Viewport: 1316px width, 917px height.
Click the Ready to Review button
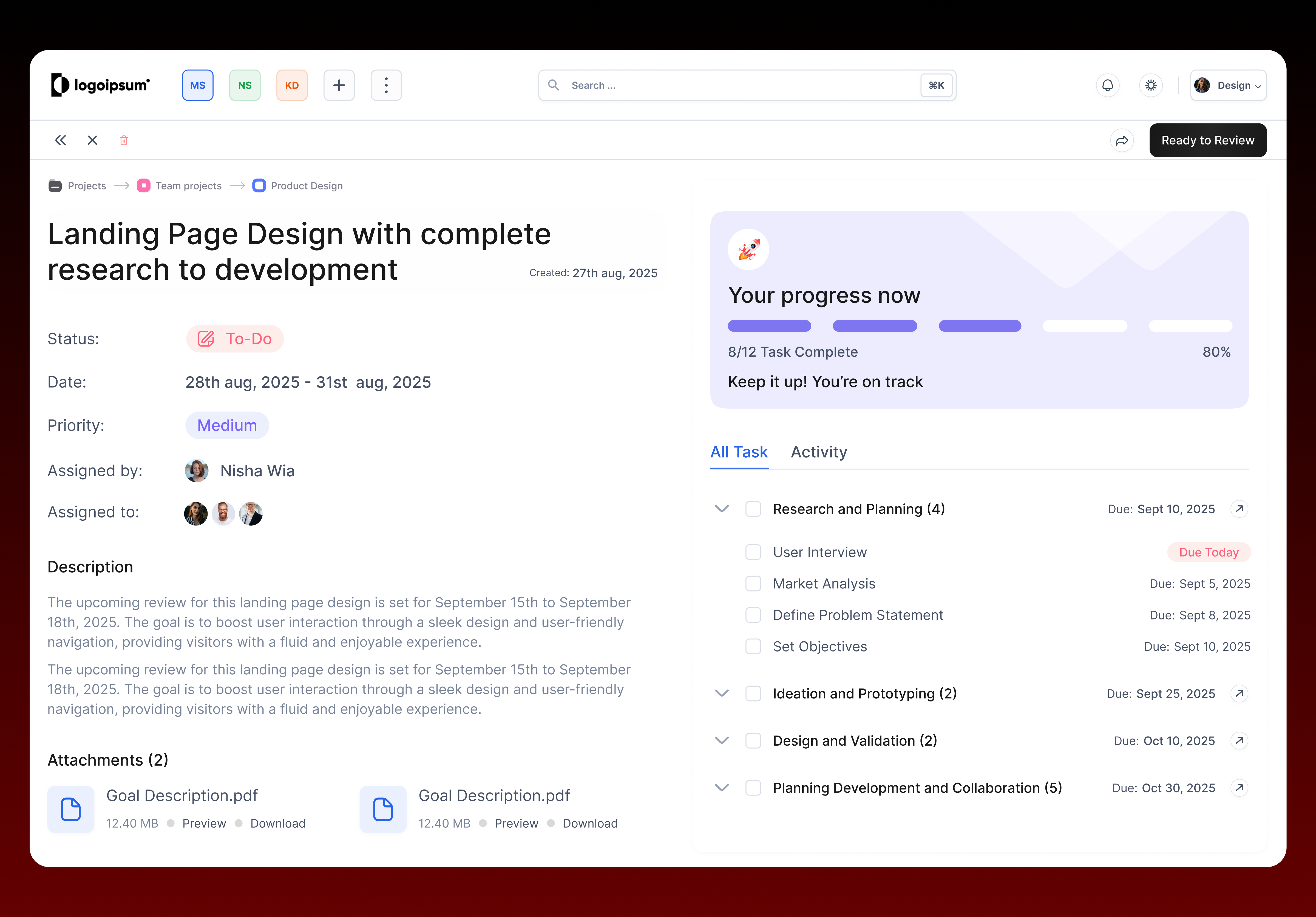[x=1208, y=140]
